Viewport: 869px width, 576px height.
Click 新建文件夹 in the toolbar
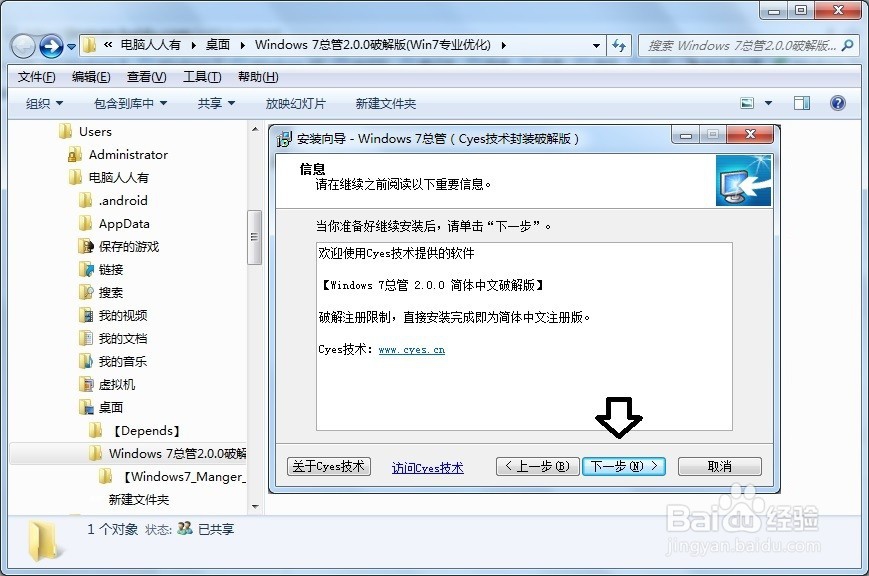[386, 104]
